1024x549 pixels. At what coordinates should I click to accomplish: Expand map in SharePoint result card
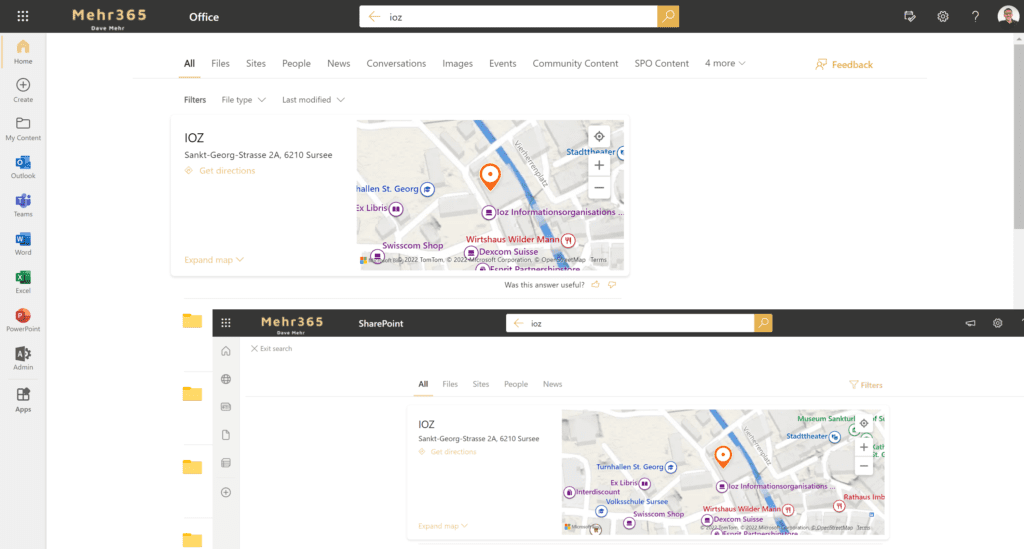(x=443, y=525)
